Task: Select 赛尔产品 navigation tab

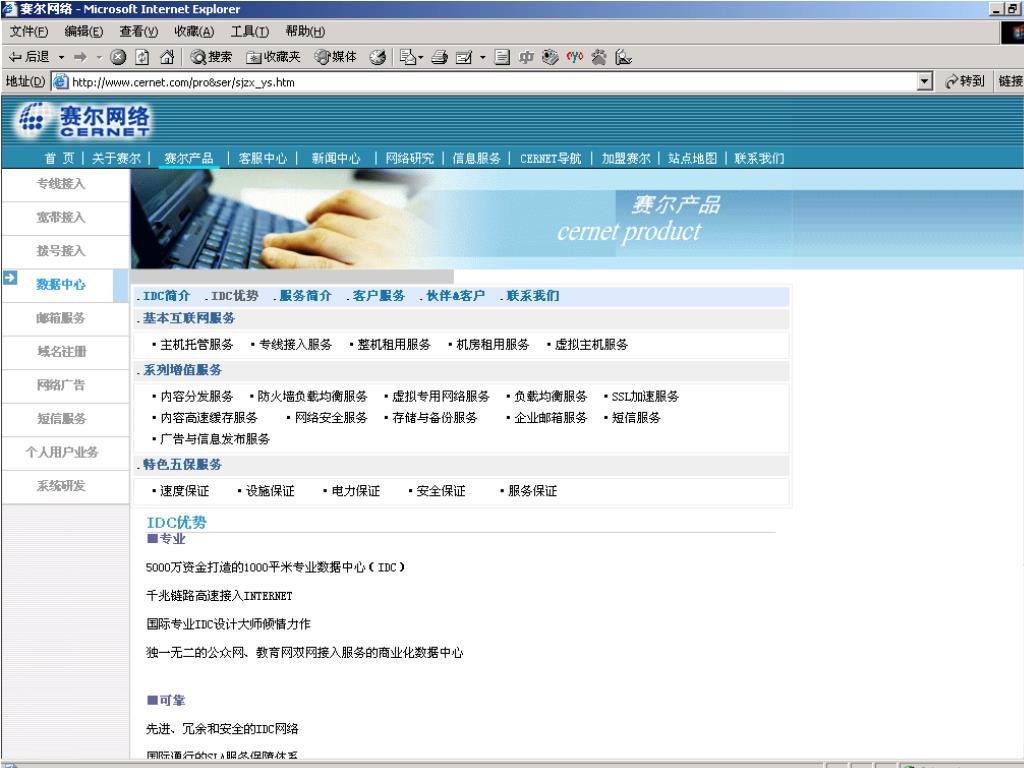Action: [x=189, y=158]
